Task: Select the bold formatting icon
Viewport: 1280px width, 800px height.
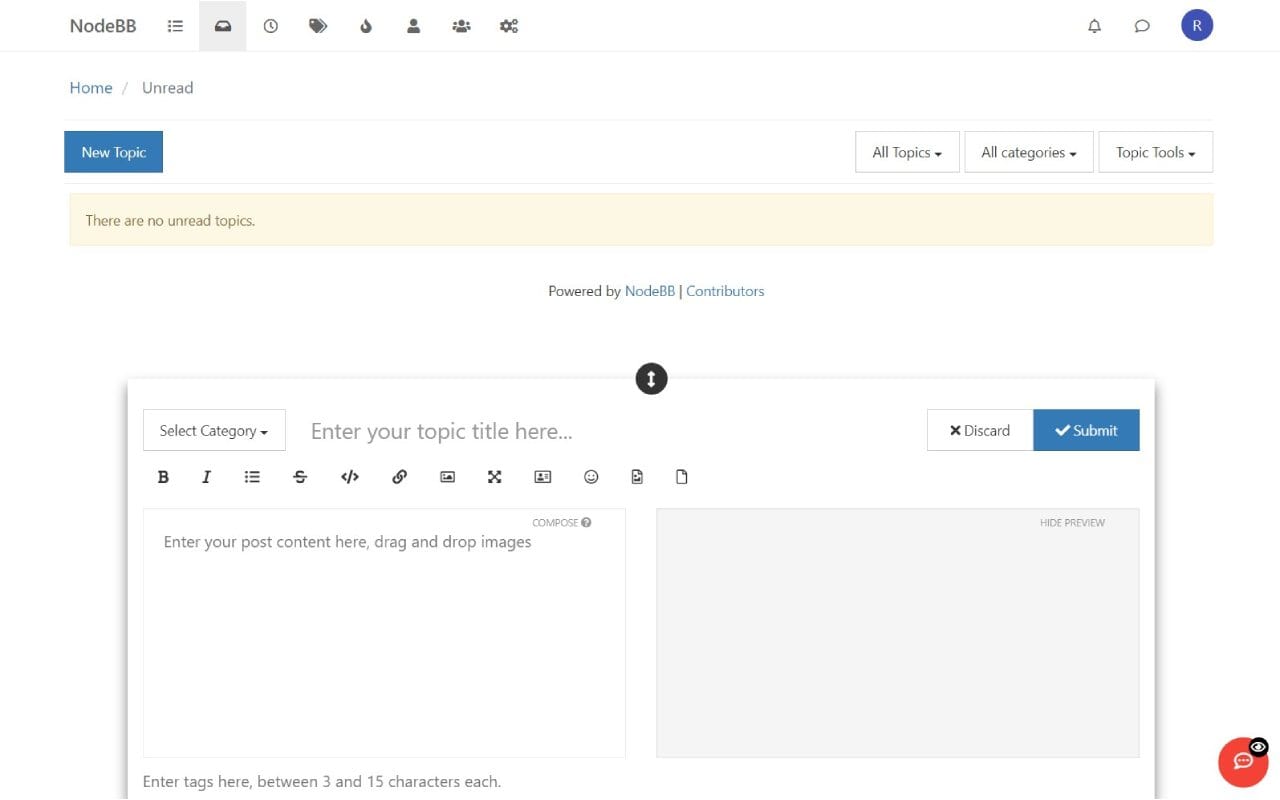Action: coord(163,477)
